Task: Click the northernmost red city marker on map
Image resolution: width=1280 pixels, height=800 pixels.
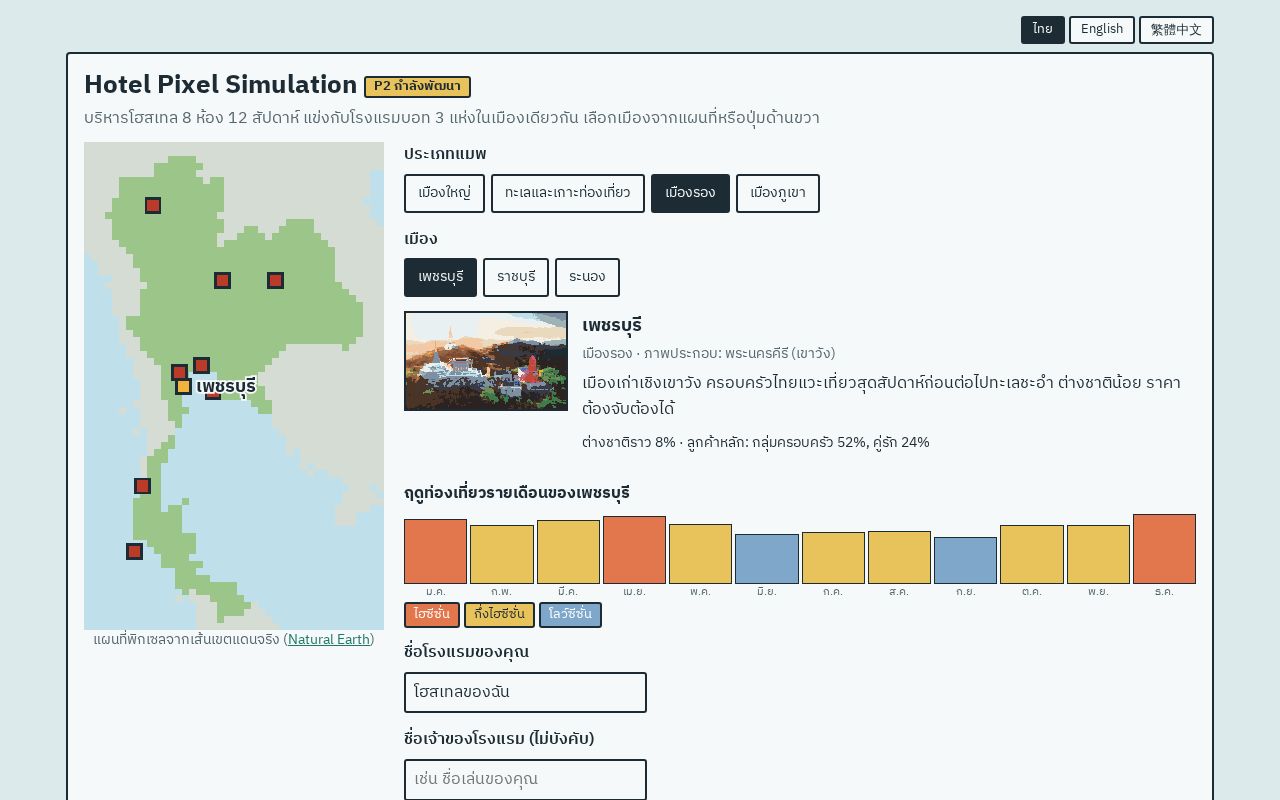Action: coord(153,205)
